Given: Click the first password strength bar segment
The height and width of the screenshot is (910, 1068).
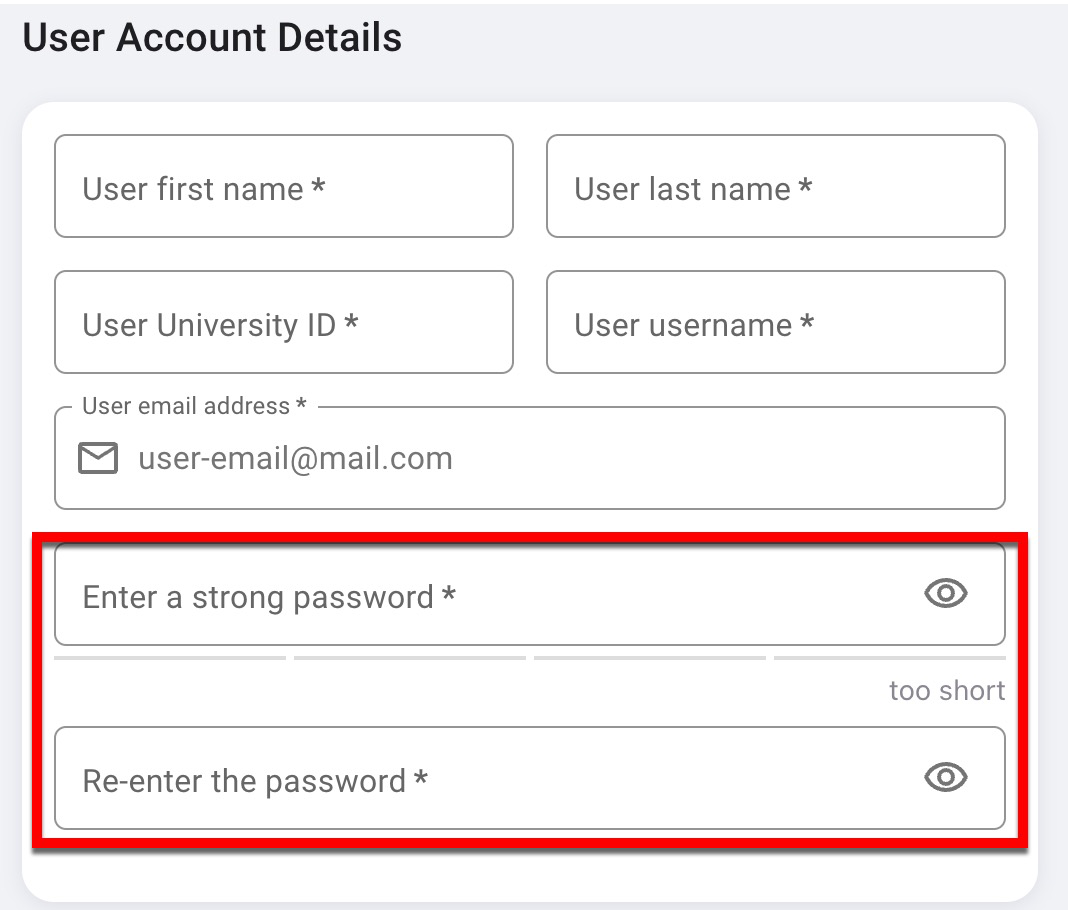Looking at the screenshot, I should coord(170,658).
